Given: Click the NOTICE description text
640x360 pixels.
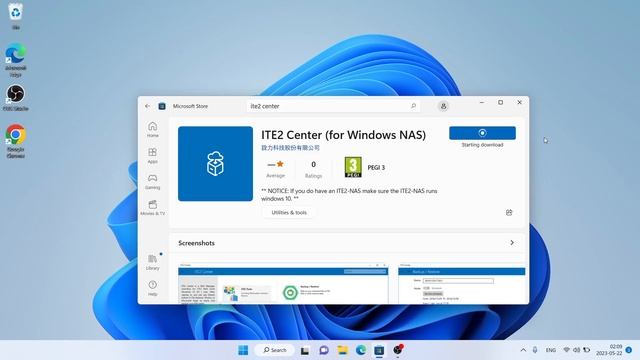Looking at the screenshot, I should click(349, 195).
